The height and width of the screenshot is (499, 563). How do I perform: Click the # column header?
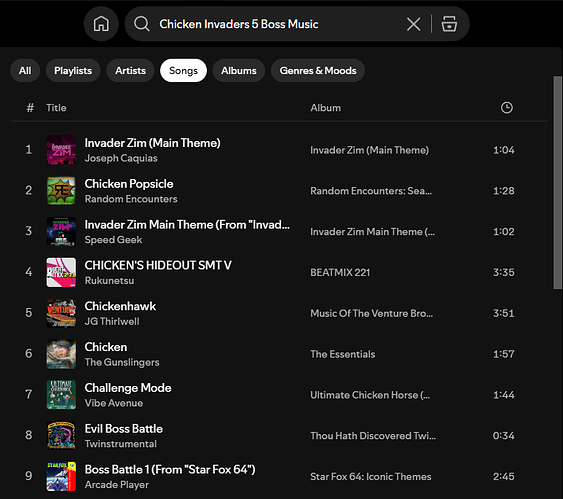[30, 108]
